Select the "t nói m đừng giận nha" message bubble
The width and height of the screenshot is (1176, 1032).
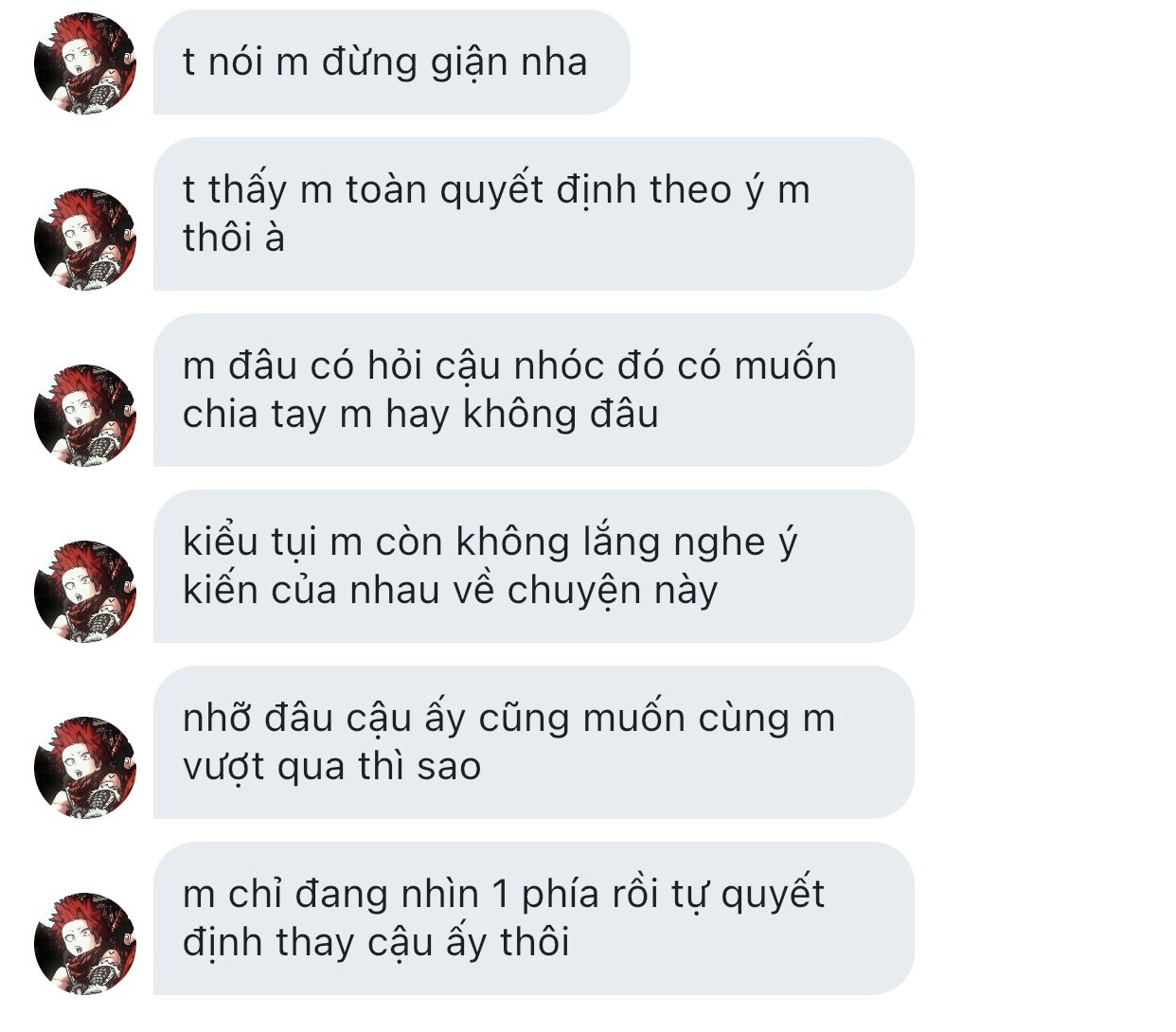coord(391,62)
